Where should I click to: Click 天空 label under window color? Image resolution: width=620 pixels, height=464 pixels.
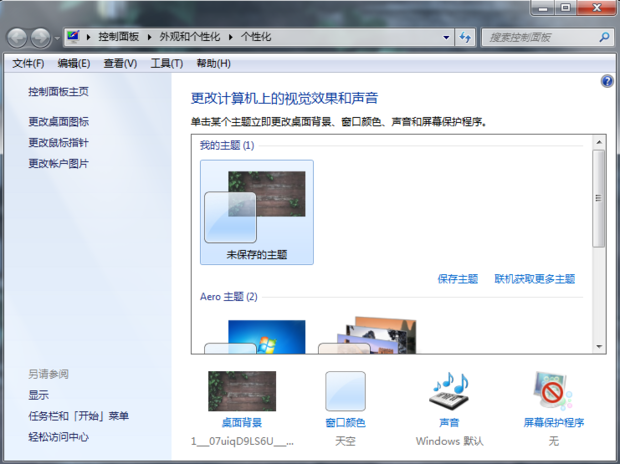click(x=346, y=441)
